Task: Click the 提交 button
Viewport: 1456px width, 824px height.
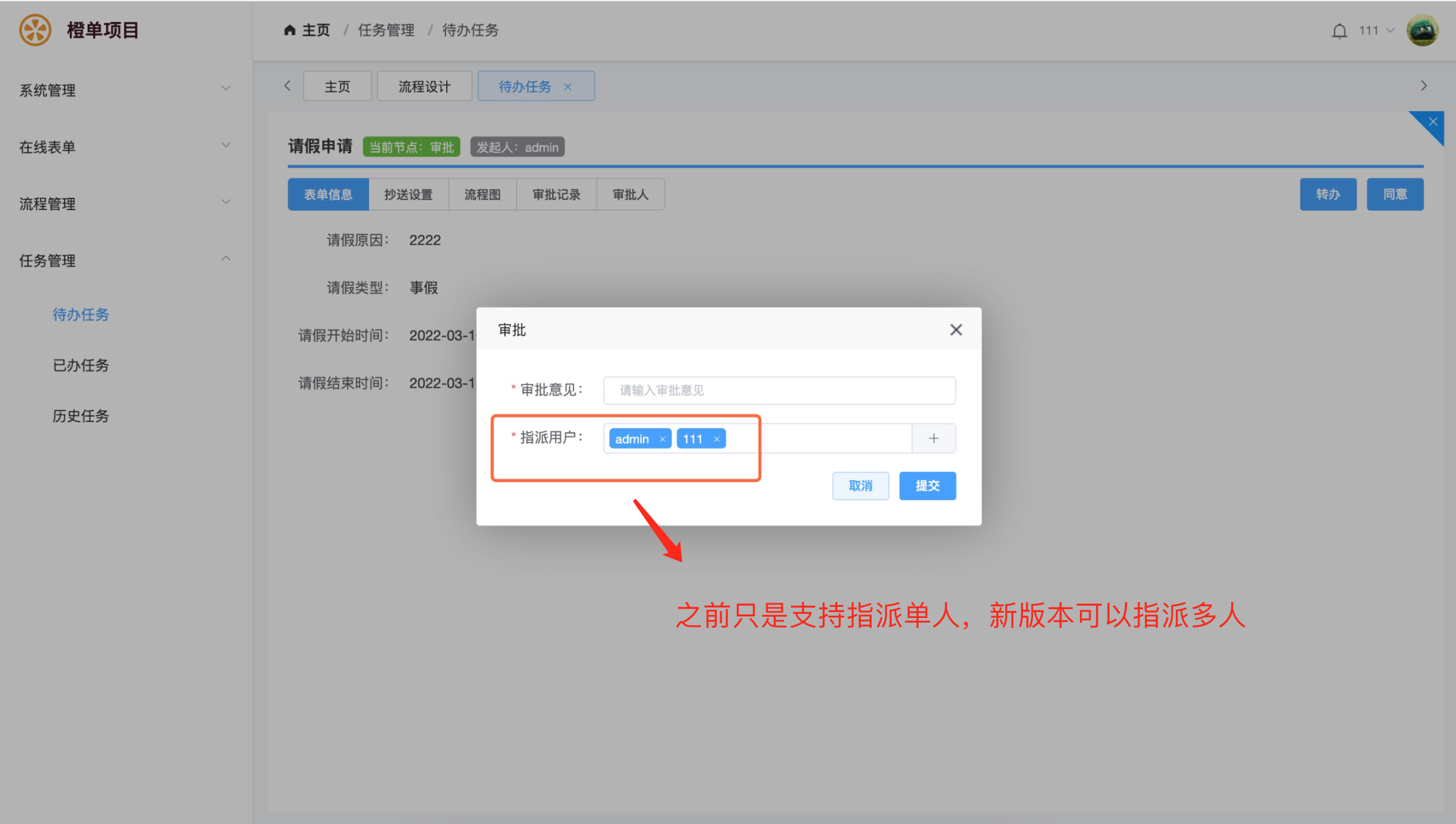Action: click(927, 486)
